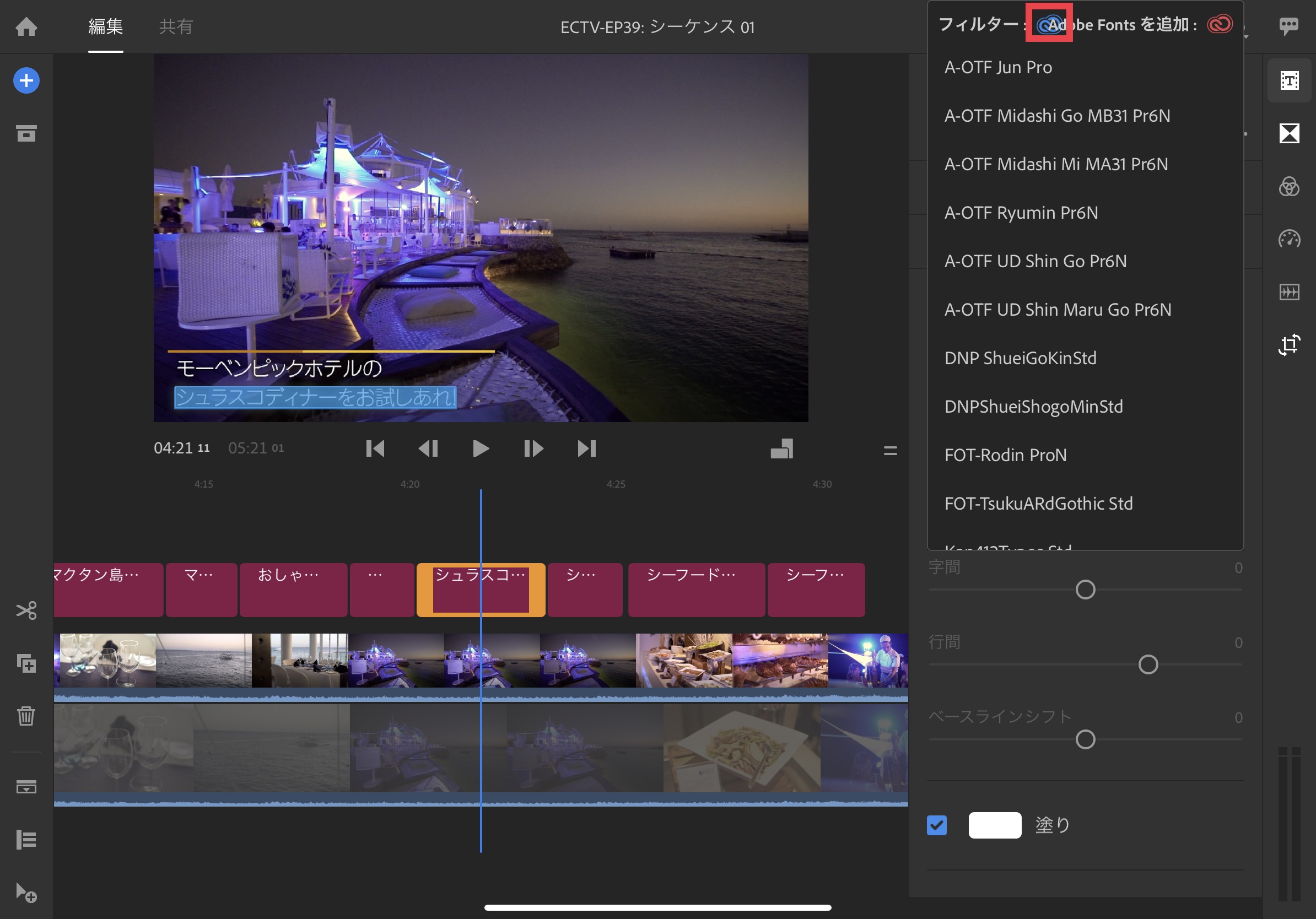Click the trash delete icon
The height and width of the screenshot is (919, 1316).
[26, 716]
